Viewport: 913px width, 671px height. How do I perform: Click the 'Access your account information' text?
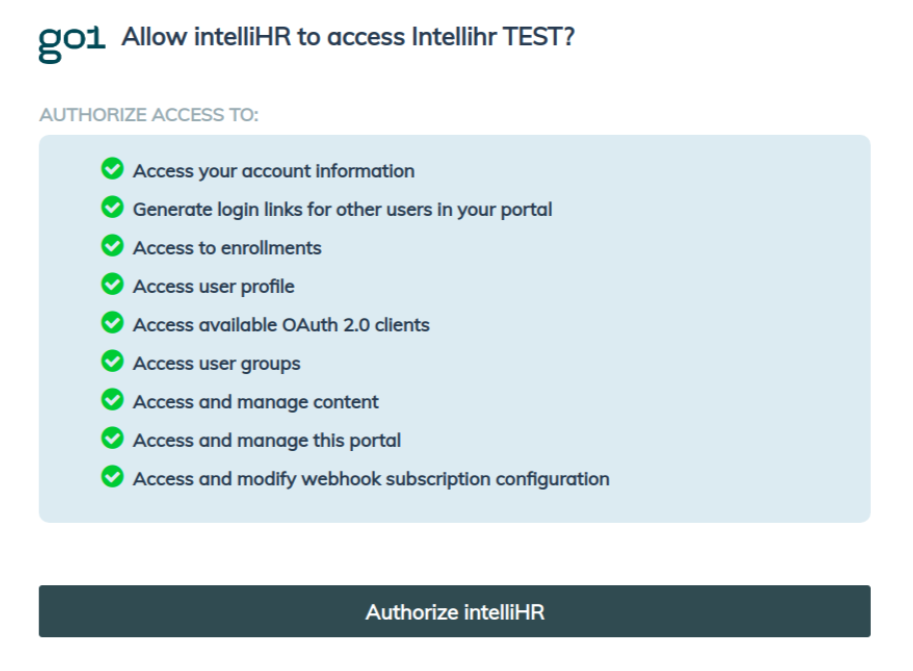[x=273, y=171]
